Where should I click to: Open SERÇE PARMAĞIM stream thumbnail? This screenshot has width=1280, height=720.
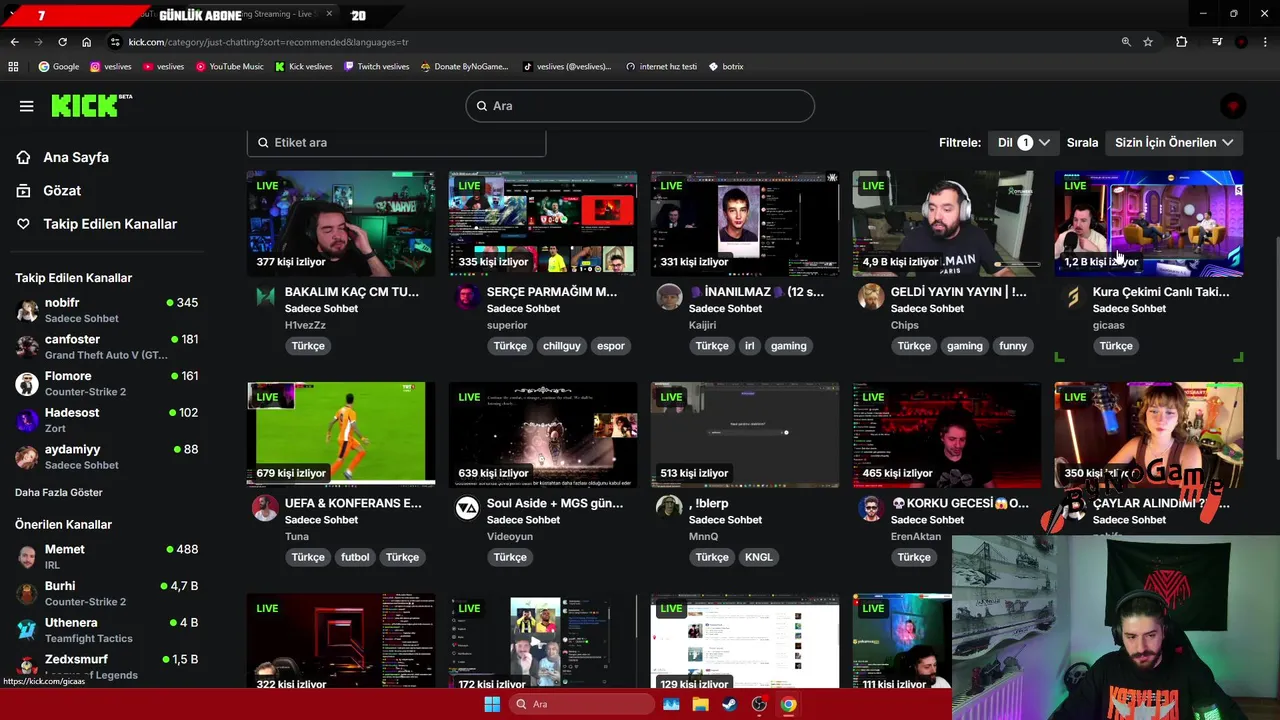point(543,223)
